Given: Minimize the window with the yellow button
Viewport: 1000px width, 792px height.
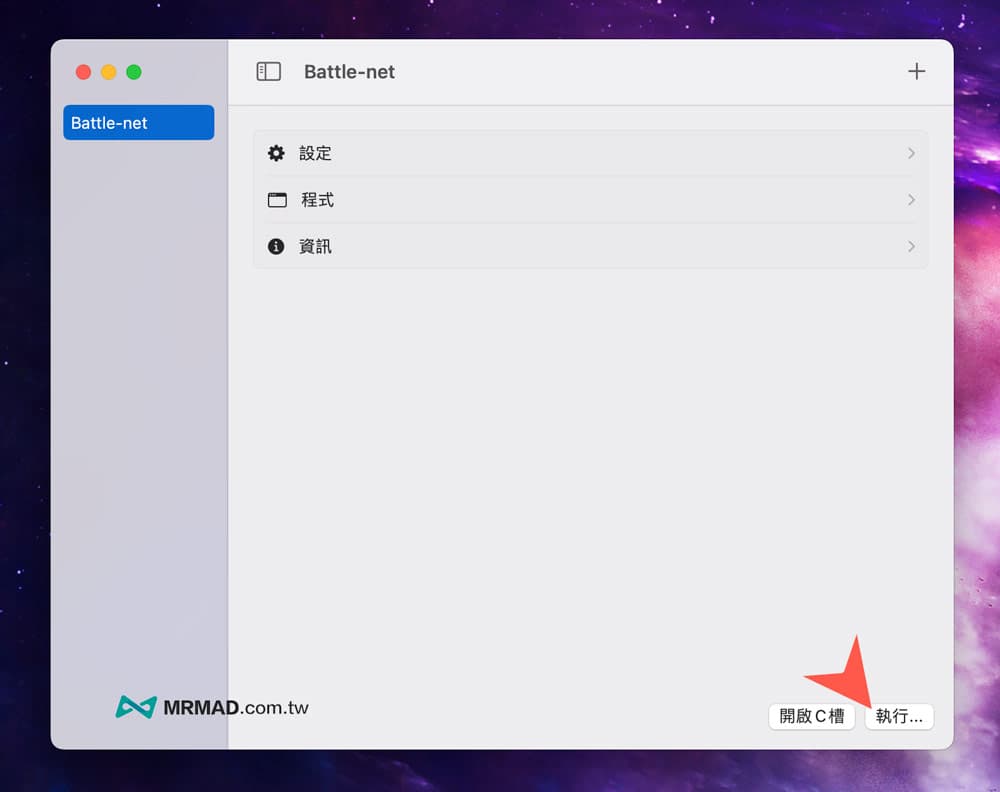Looking at the screenshot, I should click(109, 72).
